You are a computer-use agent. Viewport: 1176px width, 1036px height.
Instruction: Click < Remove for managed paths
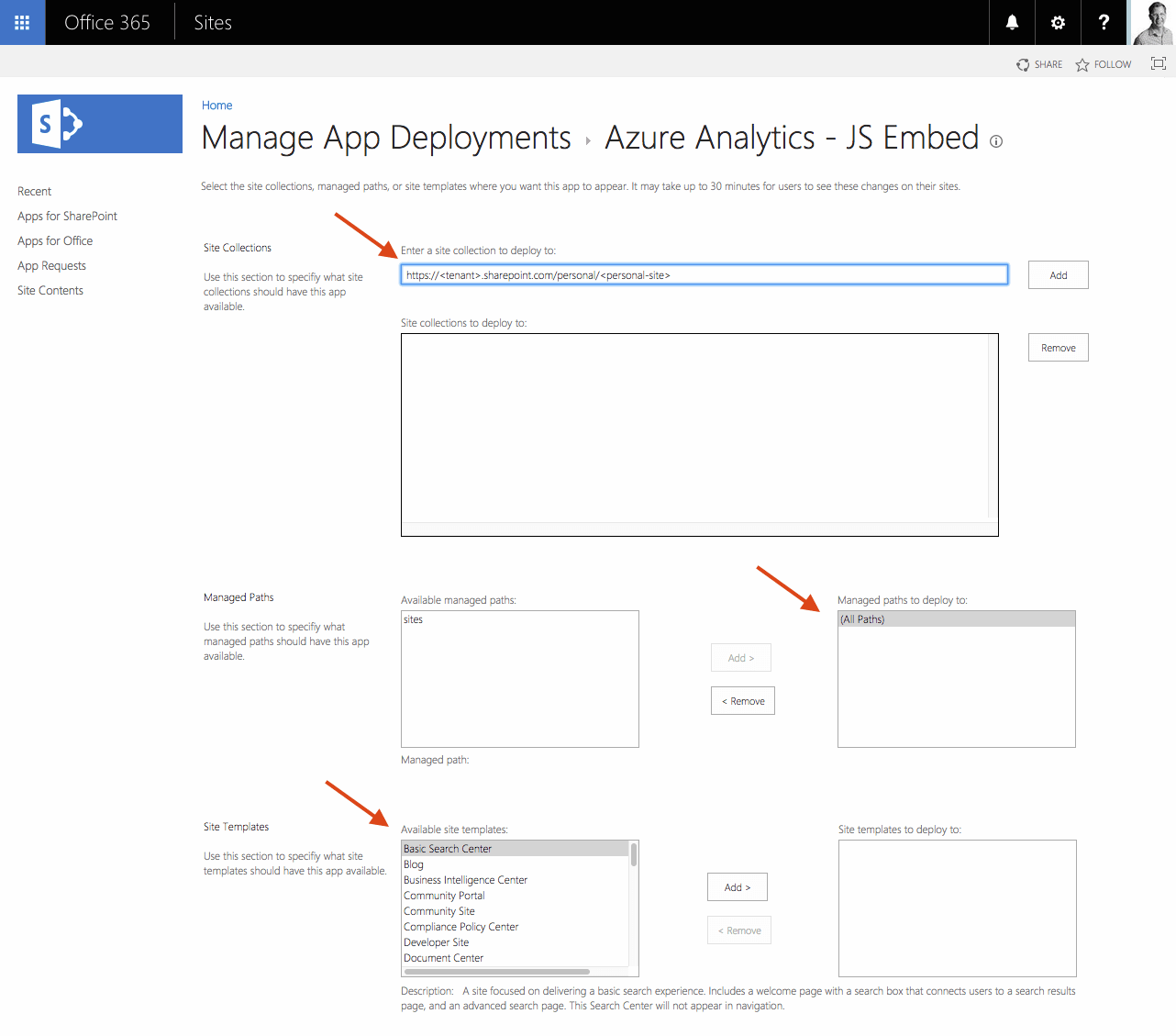pos(743,701)
